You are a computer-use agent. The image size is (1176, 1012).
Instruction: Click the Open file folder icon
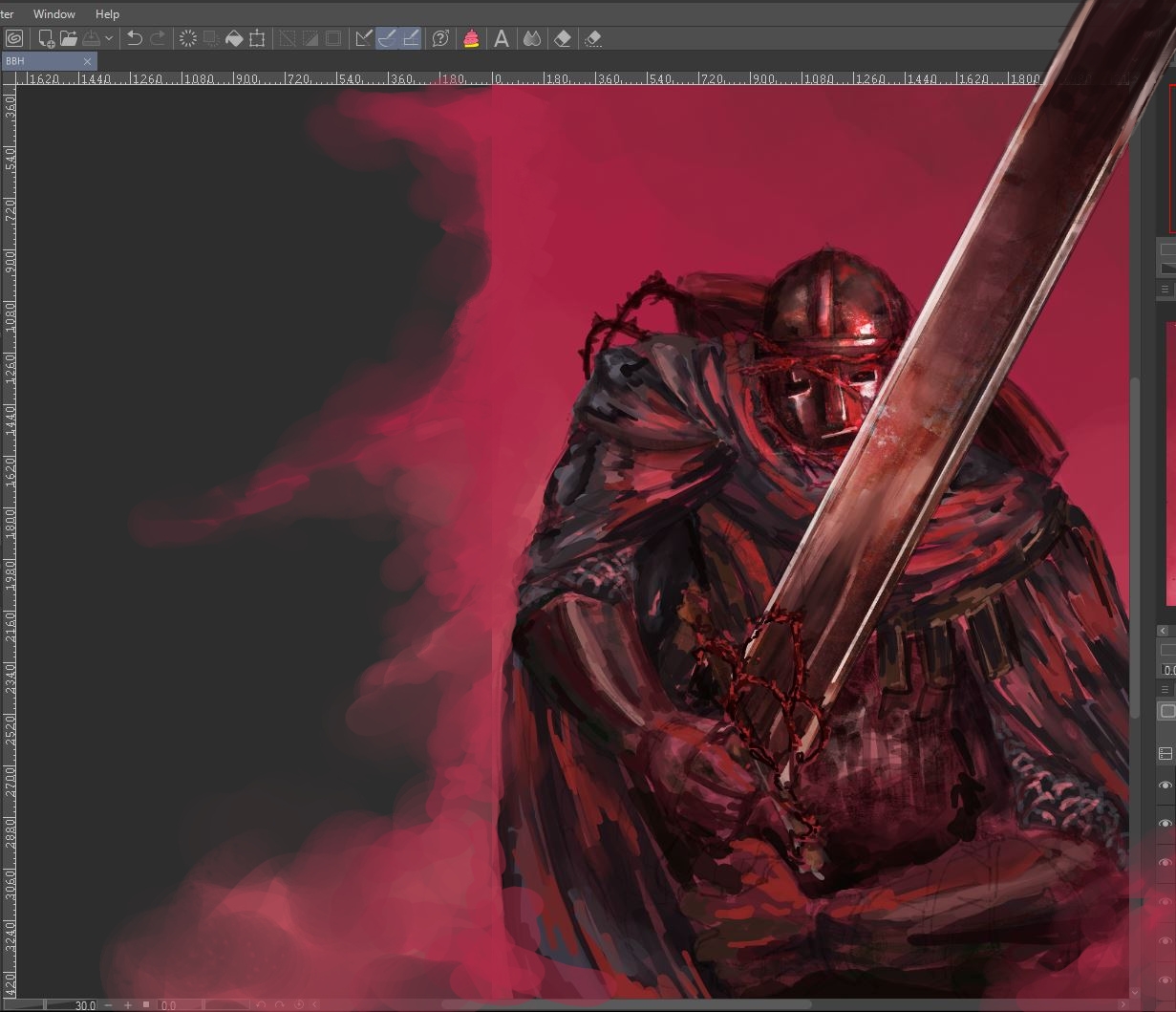click(68, 38)
